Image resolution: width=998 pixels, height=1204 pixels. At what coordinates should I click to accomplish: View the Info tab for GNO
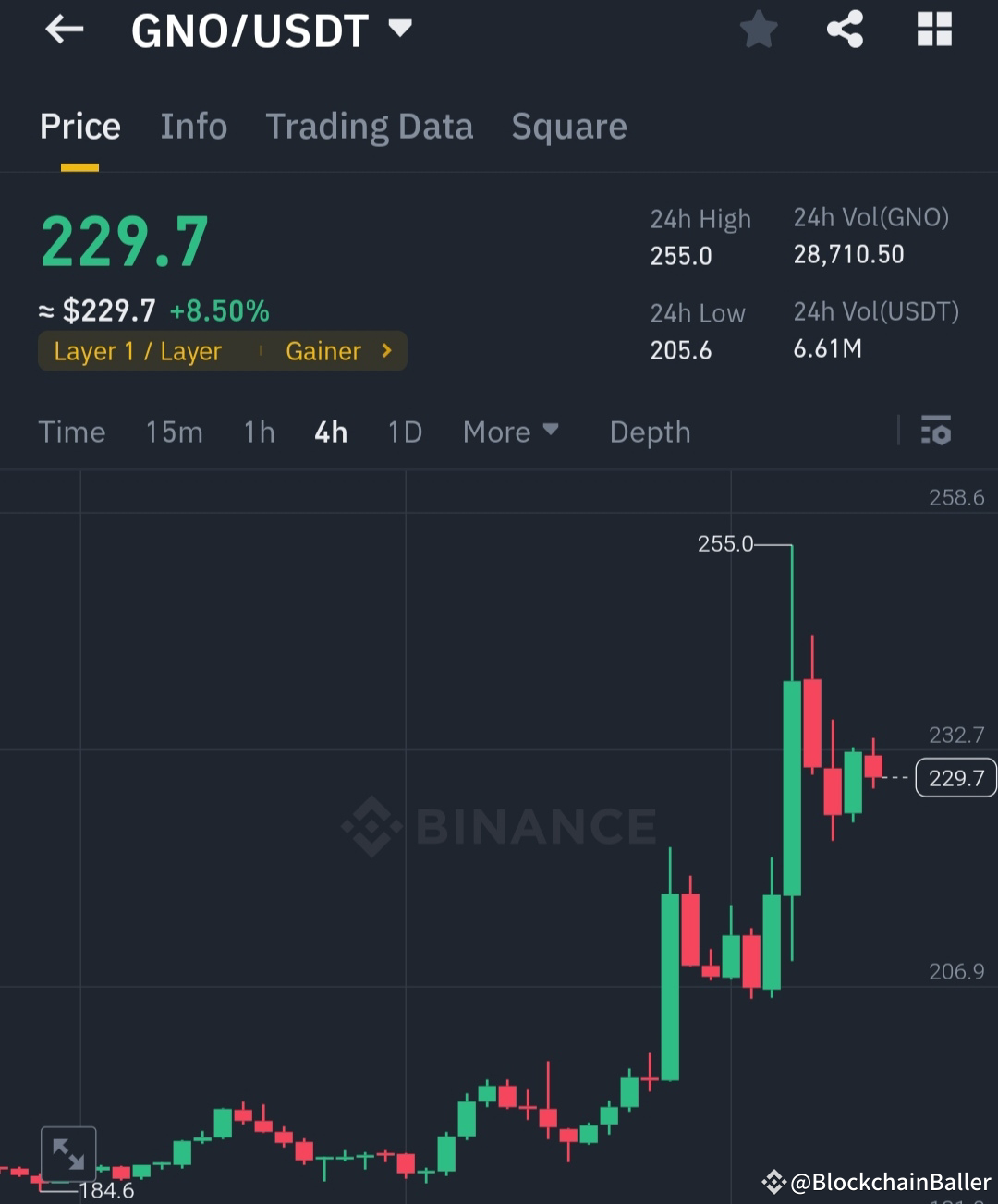(x=193, y=127)
